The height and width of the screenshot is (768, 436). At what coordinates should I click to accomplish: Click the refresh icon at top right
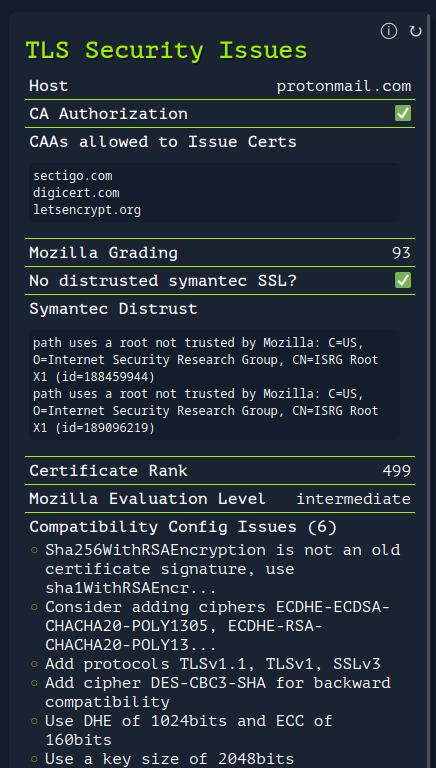coord(415,31)
